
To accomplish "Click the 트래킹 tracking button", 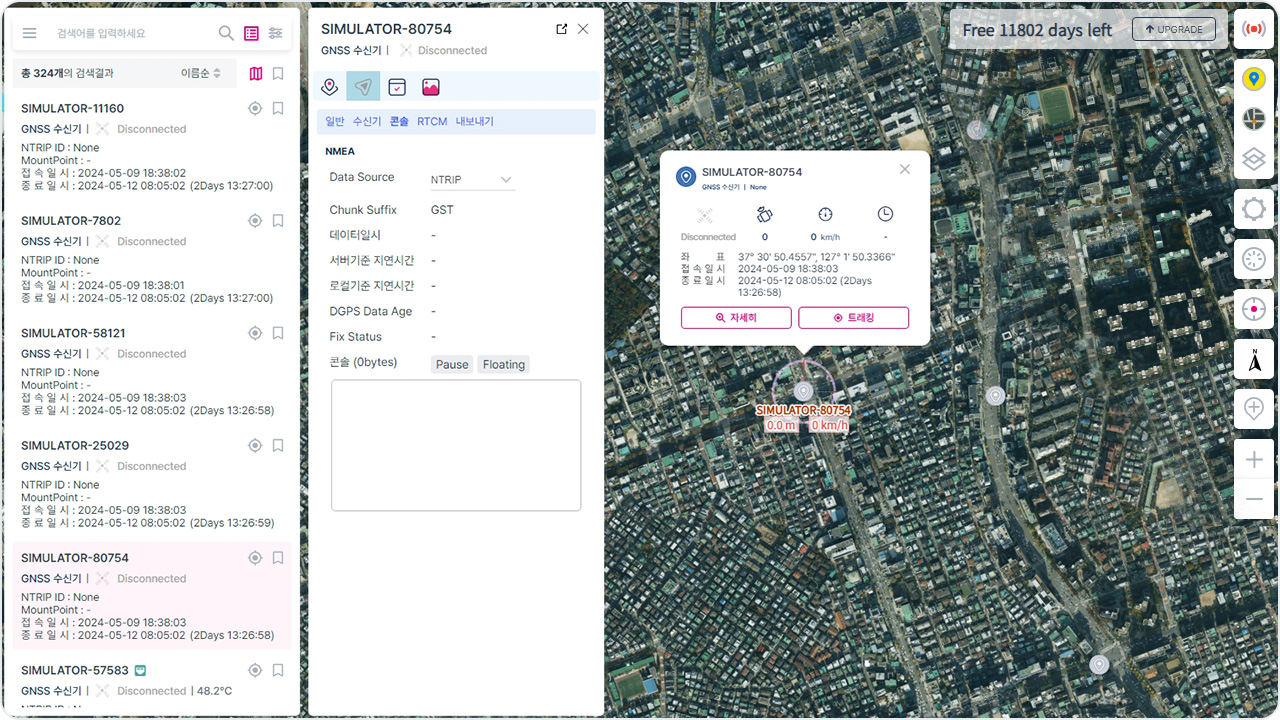I will (x=853, y=317).
